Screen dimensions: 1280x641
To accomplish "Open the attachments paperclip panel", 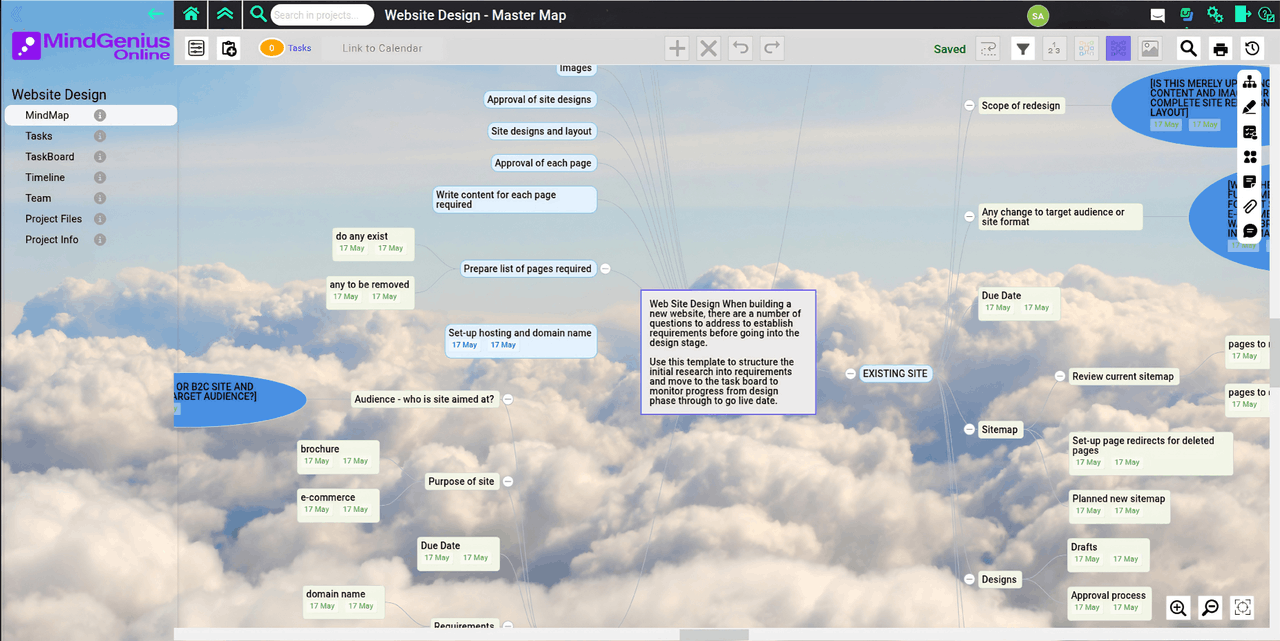I will point(1250,206).
